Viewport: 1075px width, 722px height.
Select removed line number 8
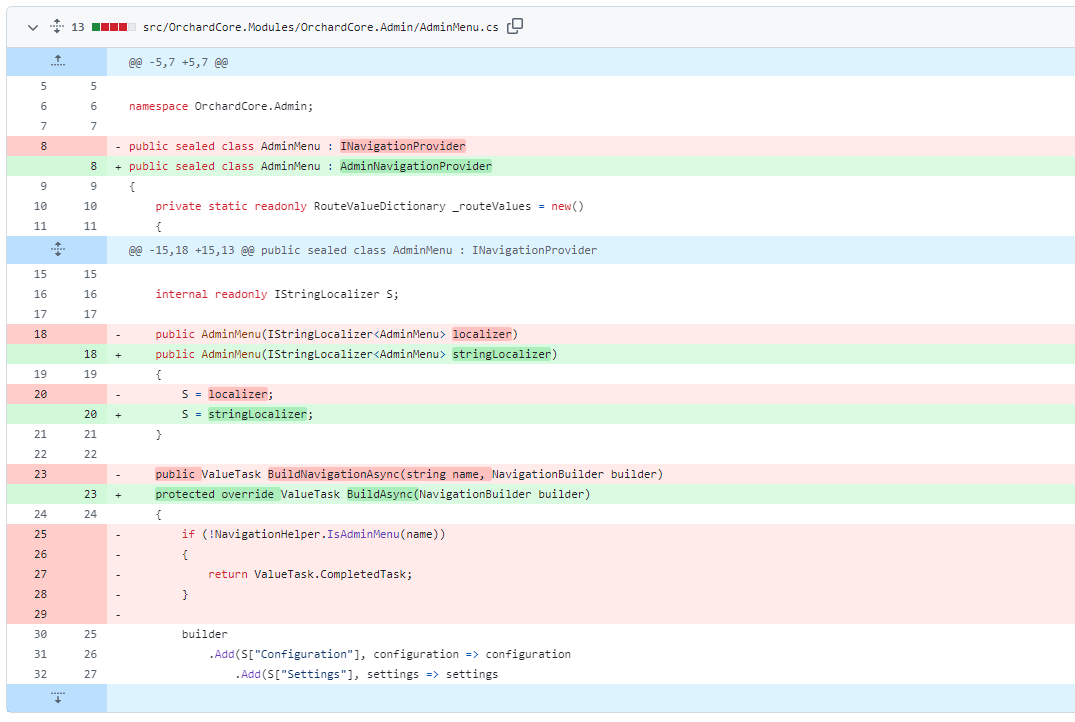click(x=43, y=146)
